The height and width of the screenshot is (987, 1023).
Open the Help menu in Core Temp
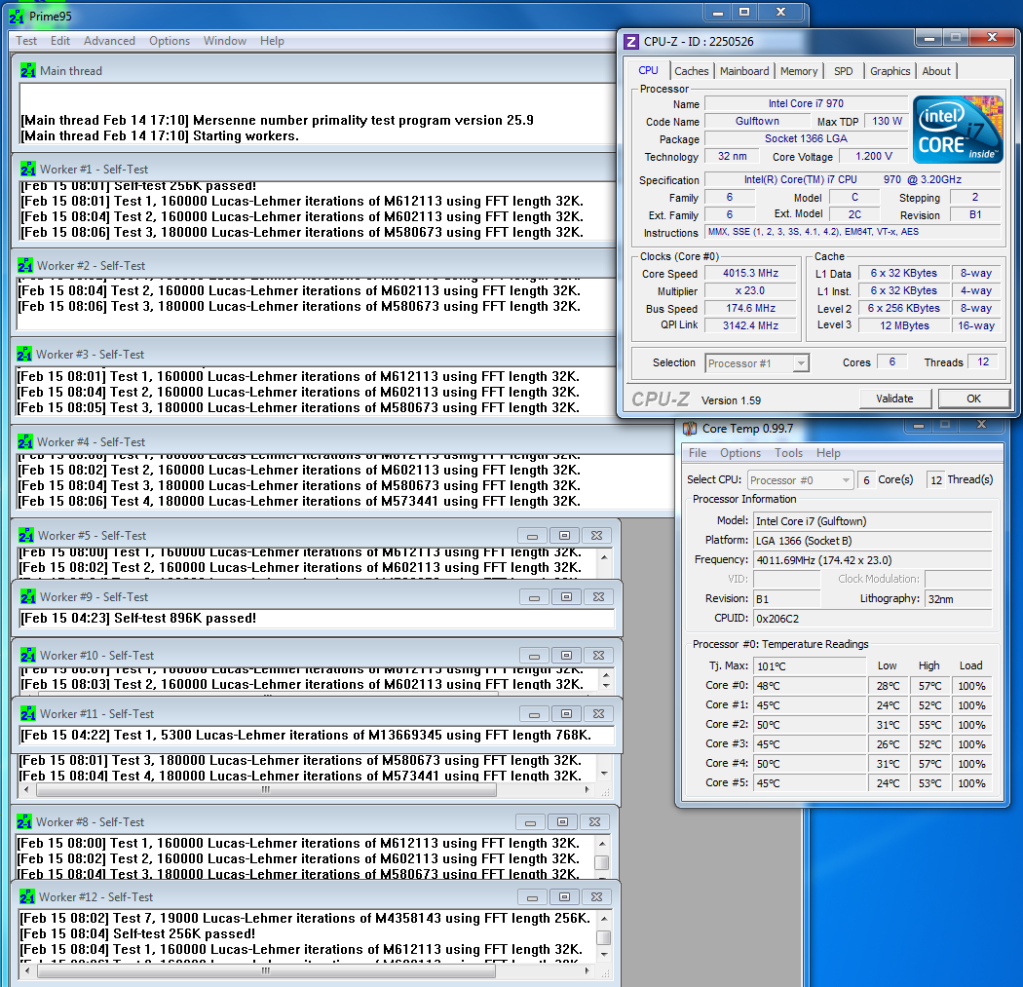pos(829,453)
